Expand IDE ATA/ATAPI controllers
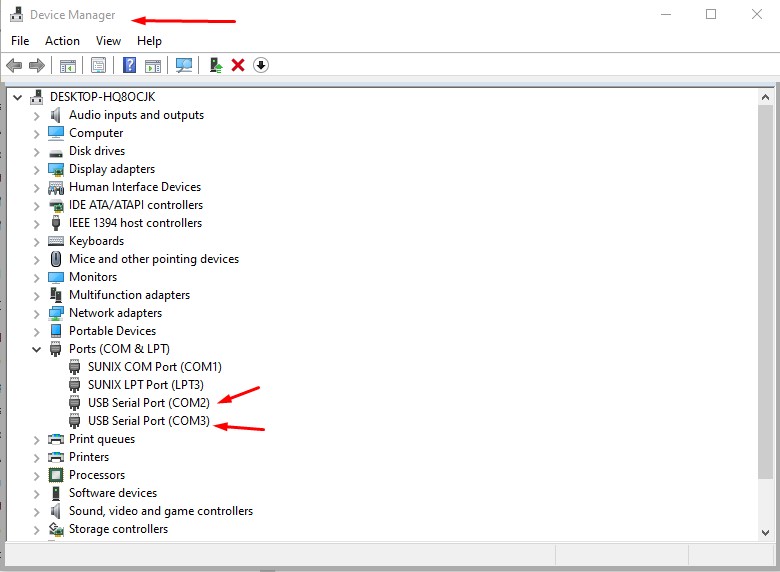The width and height of the screenshot is (780, 572). tap(36, 206)
